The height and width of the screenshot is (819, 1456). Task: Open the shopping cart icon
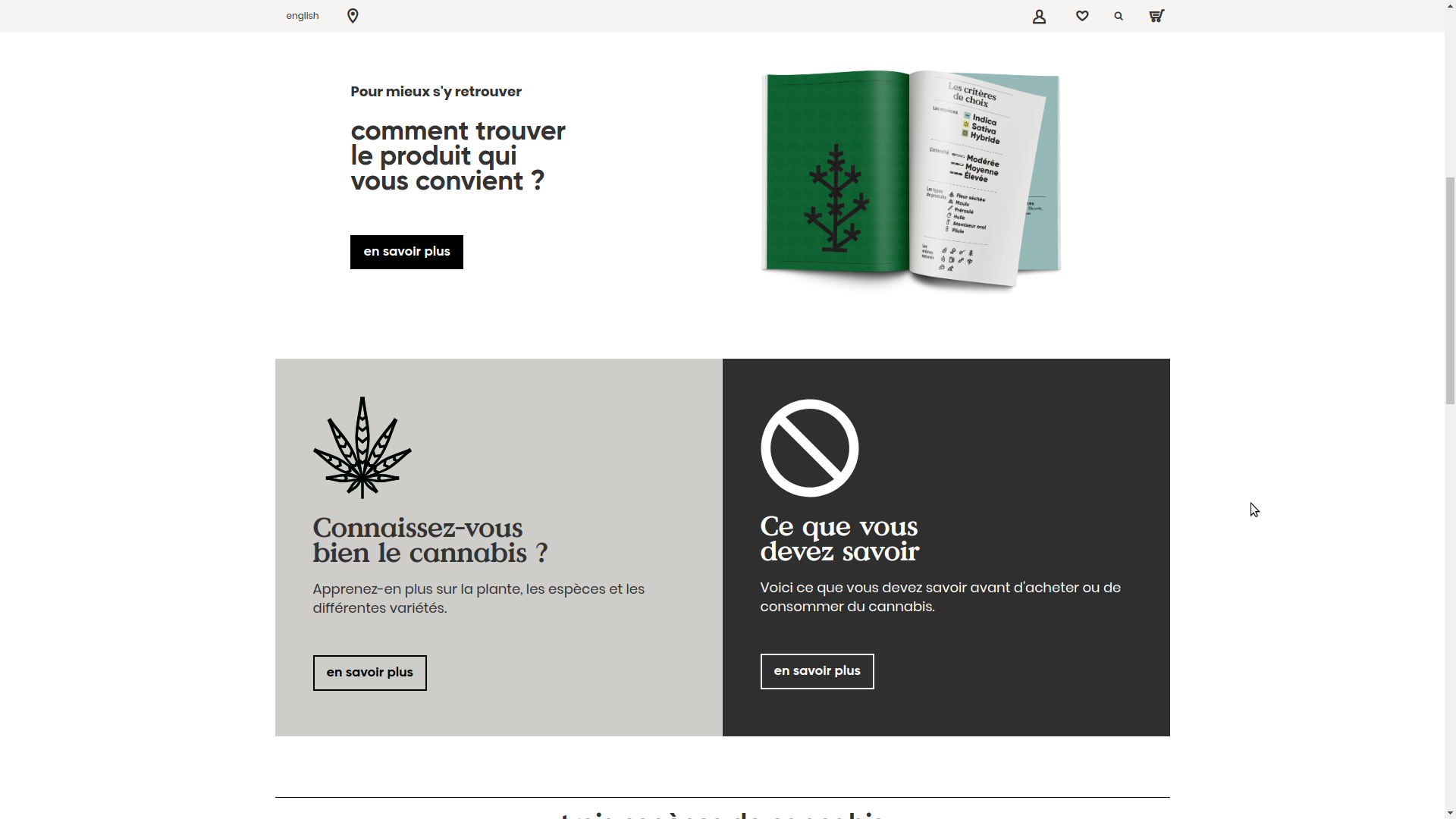pyautogui.click(x=1156, y=16)
